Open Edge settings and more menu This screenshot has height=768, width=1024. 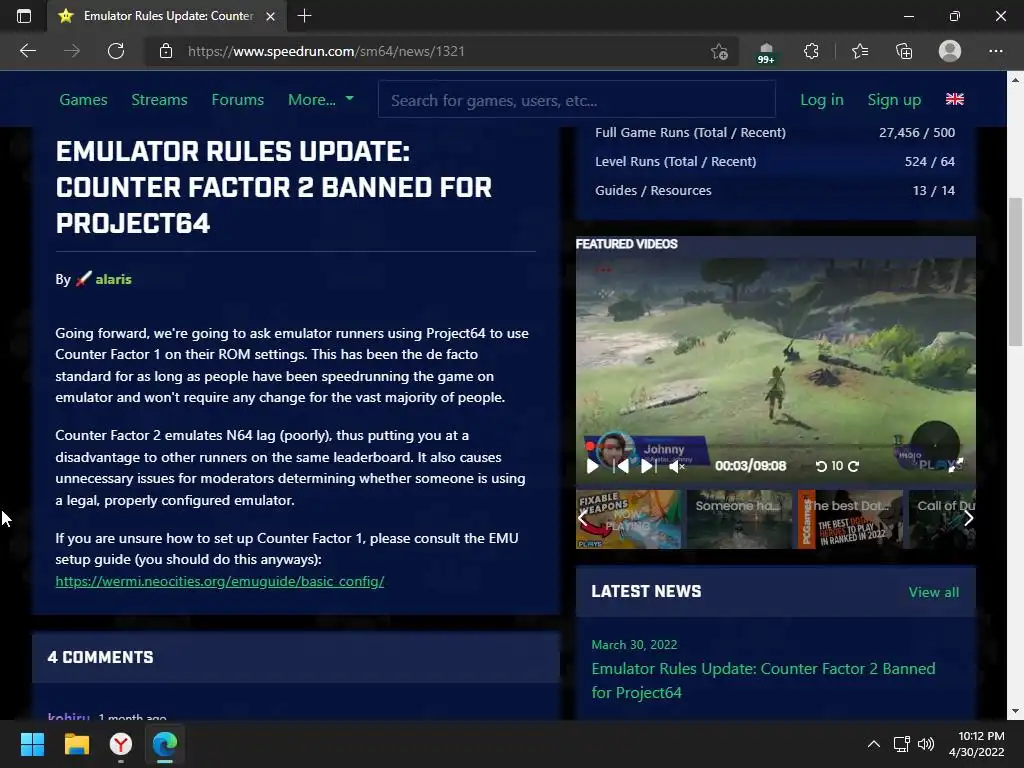pyautogui.click(x=995, y=51)
